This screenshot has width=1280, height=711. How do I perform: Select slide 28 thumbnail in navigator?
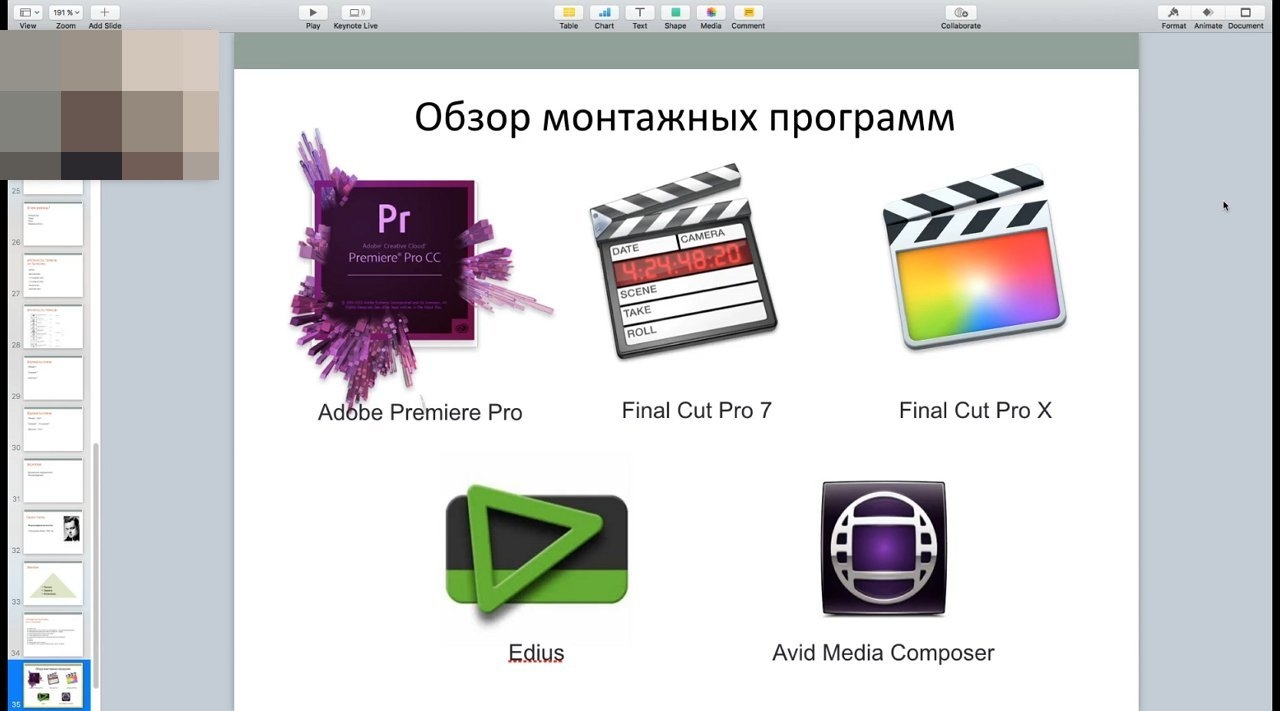click(54, 327)
